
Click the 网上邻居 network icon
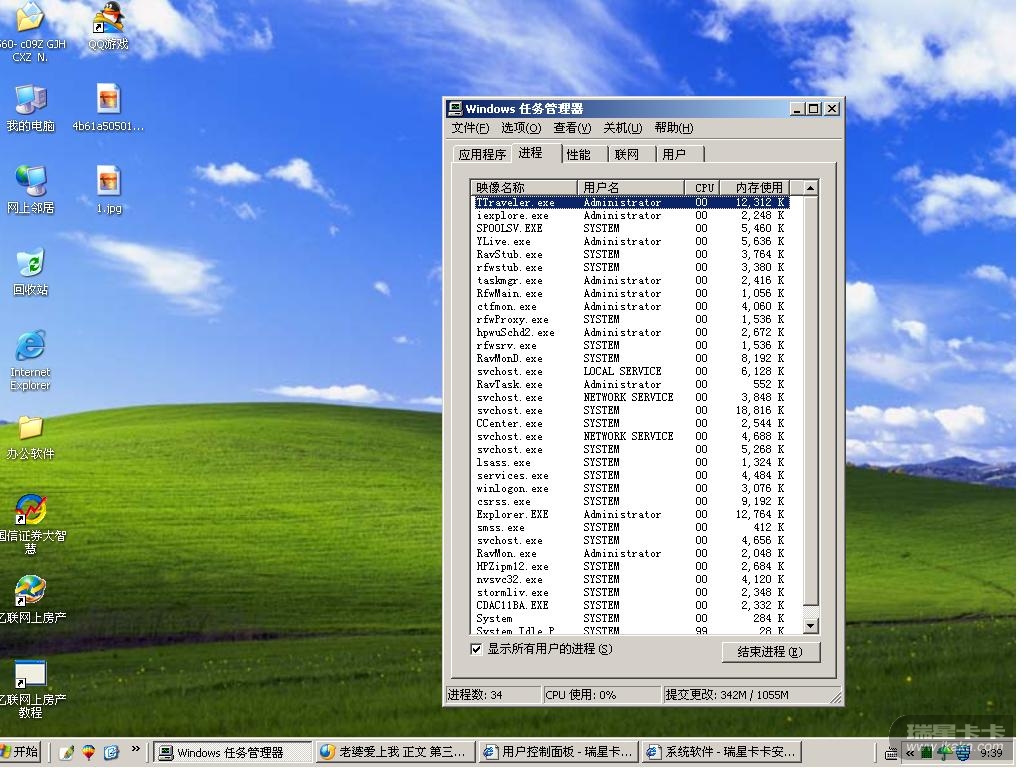click(x=30, y=183)
